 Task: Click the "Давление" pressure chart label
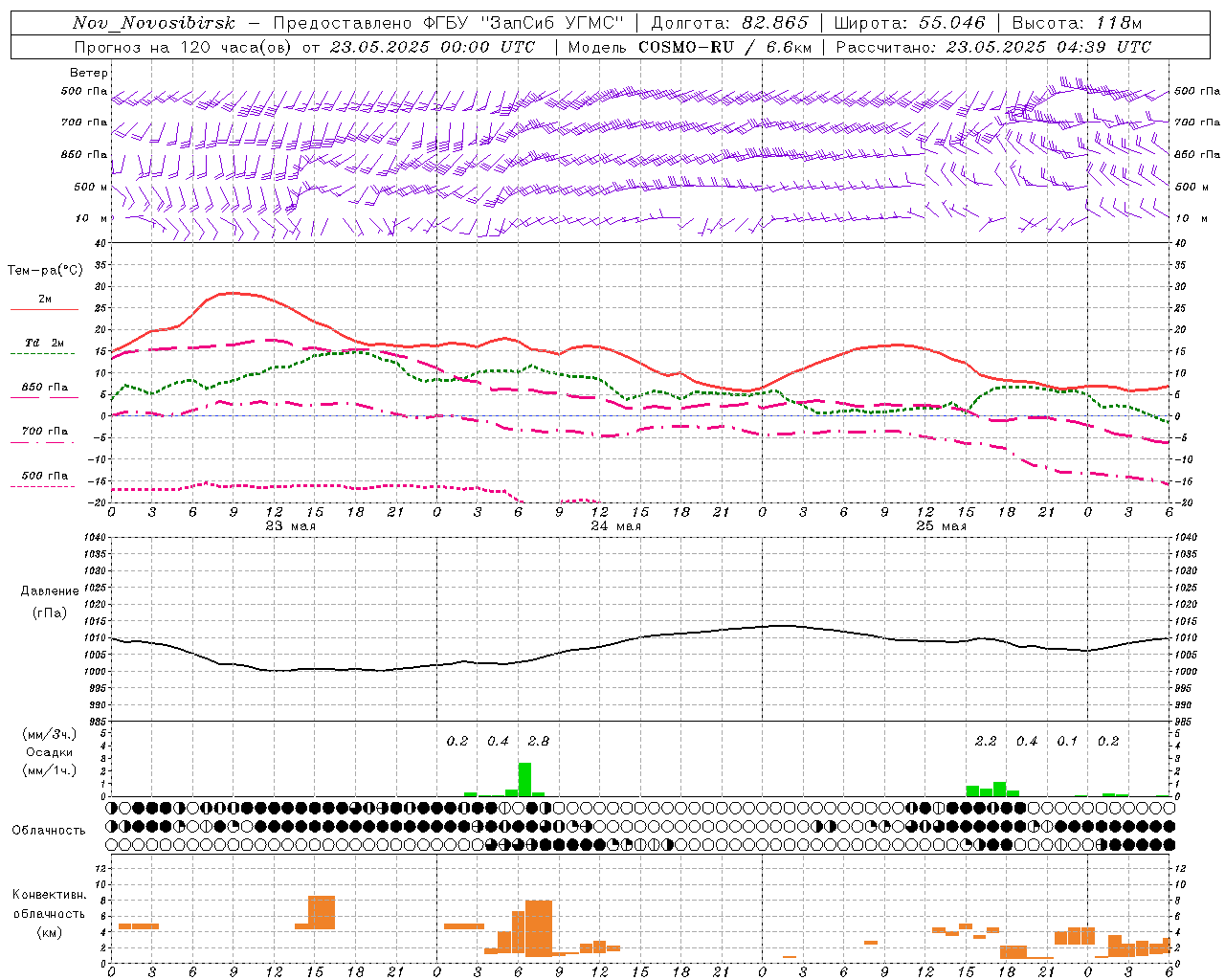[x=50, y=591]
